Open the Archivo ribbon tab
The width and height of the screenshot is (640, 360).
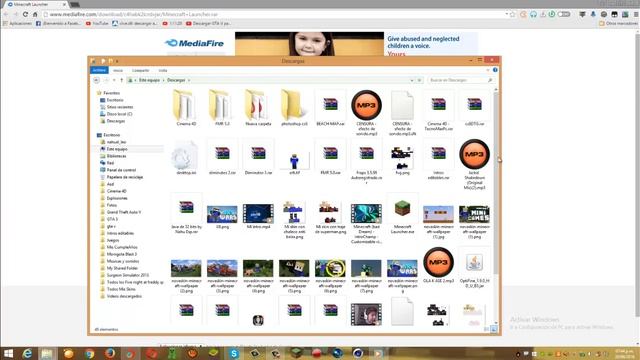click(x=99, y=70)
